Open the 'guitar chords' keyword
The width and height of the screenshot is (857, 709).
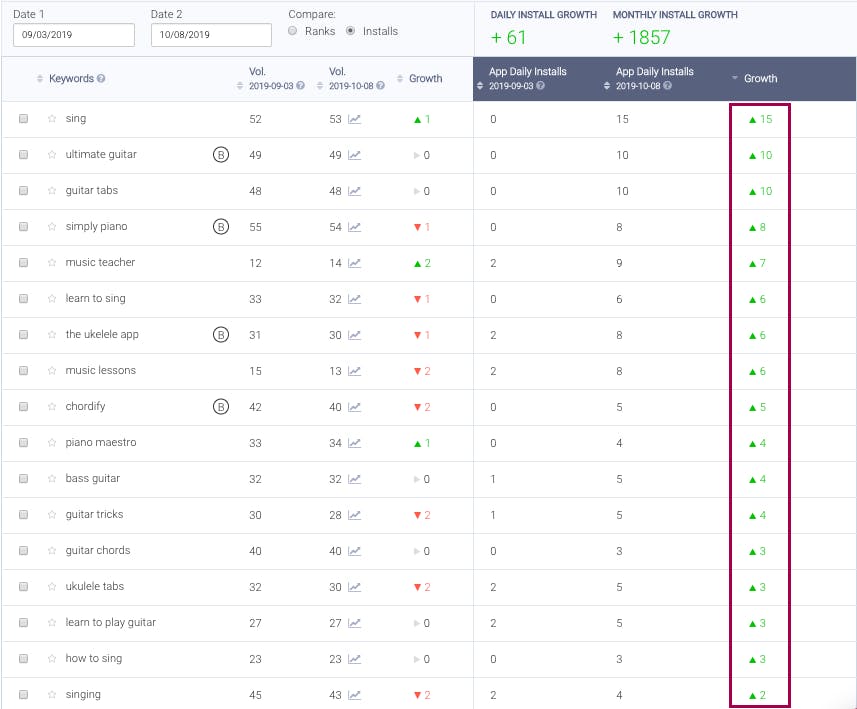point(98,551)
